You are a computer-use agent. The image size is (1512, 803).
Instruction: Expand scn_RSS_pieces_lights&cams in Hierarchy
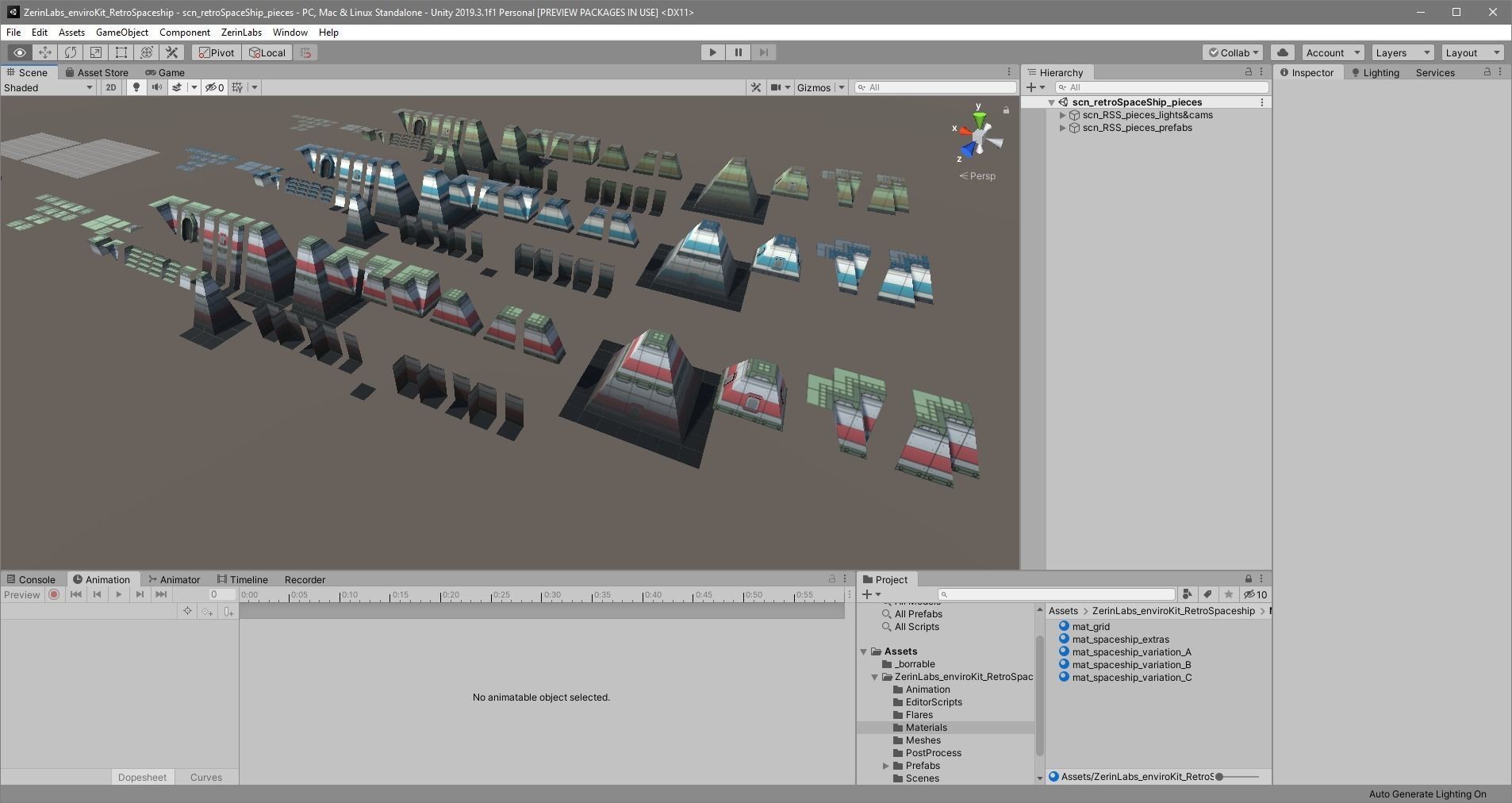tap(1062, 115)
